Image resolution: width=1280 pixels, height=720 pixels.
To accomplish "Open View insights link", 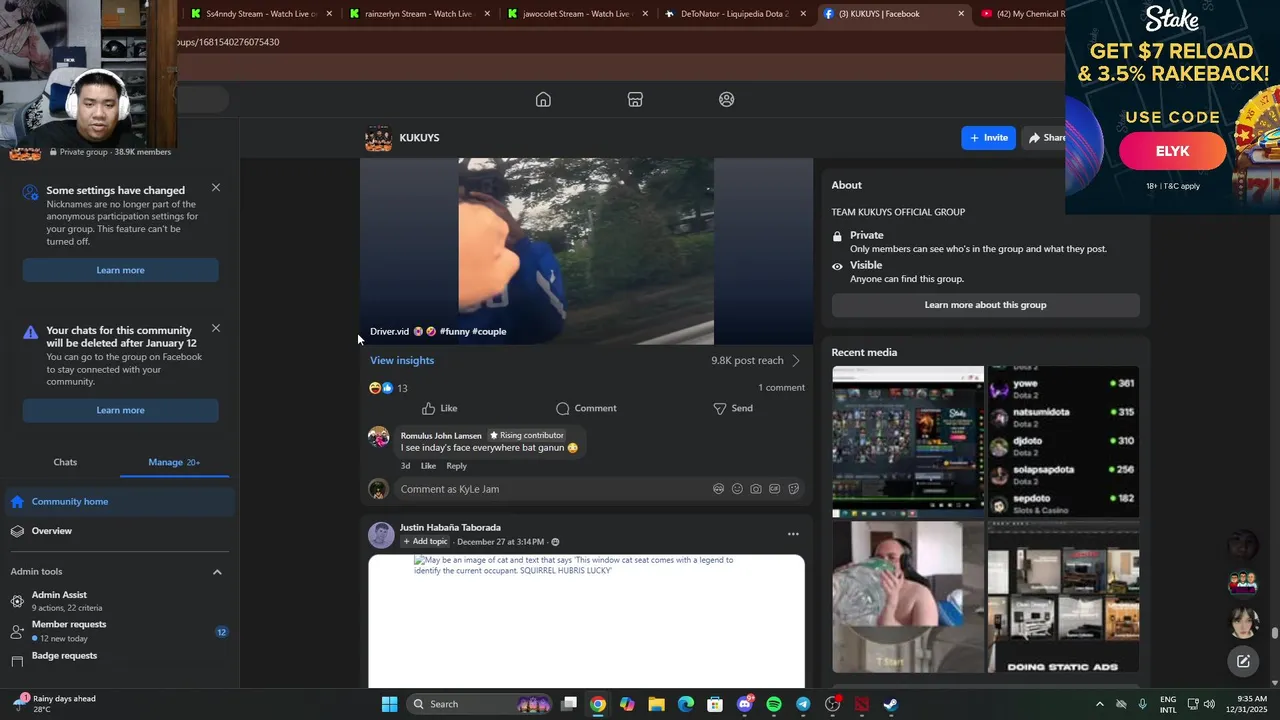I will pos(402,360).
